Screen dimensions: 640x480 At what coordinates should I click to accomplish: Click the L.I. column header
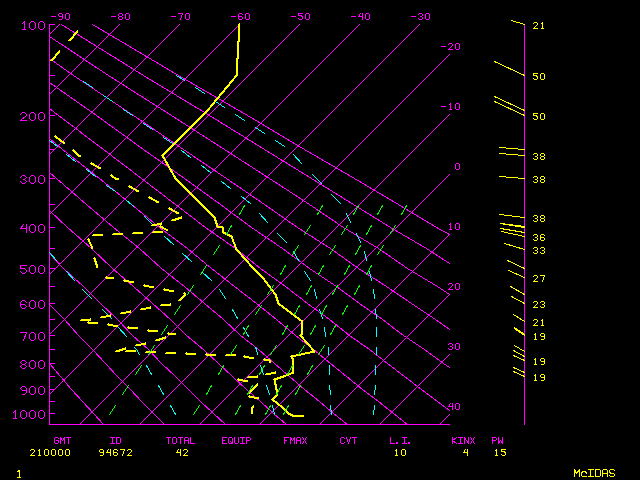(401, 440)
